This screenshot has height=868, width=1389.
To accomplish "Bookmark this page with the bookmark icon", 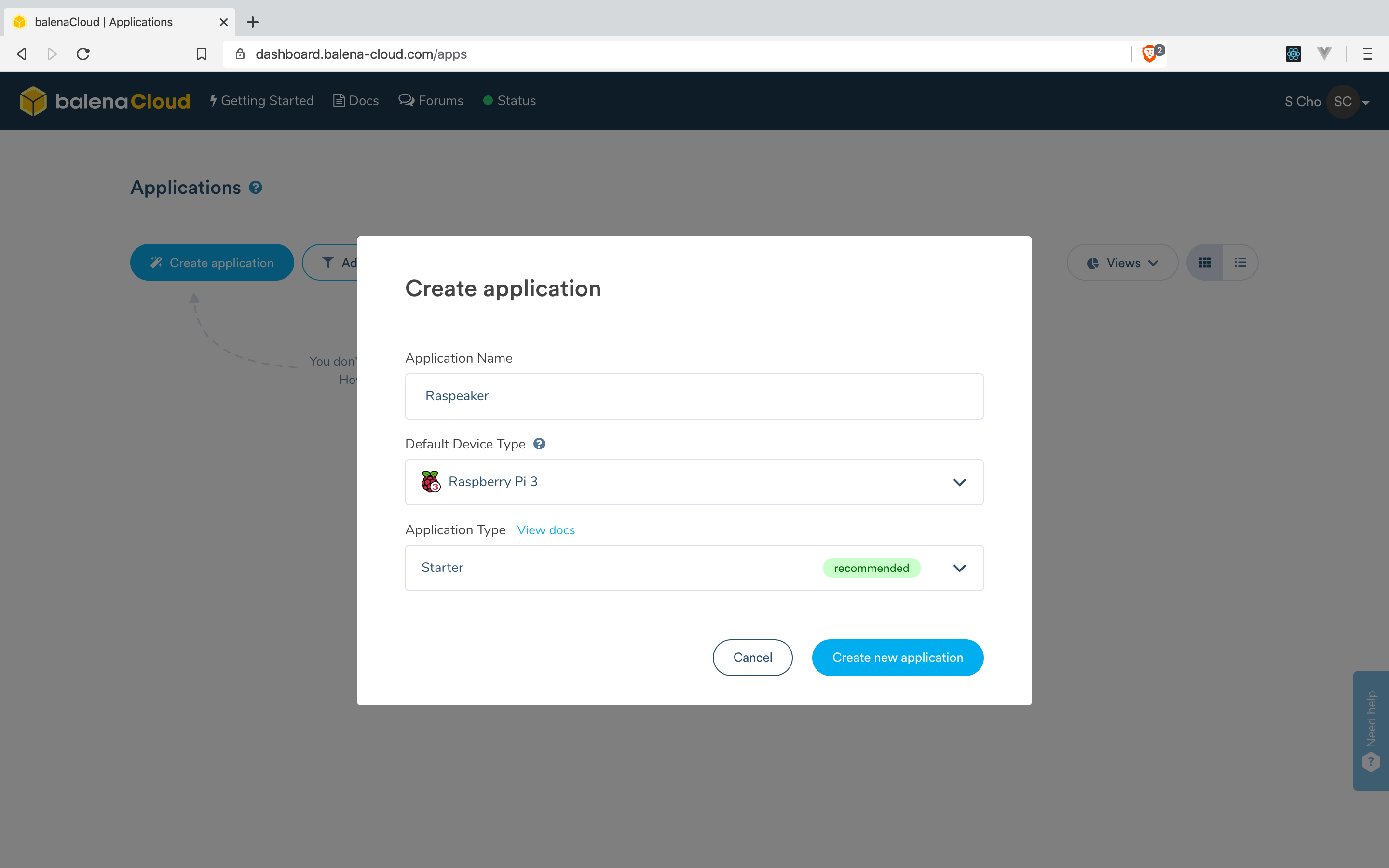I will pos(202,54).
